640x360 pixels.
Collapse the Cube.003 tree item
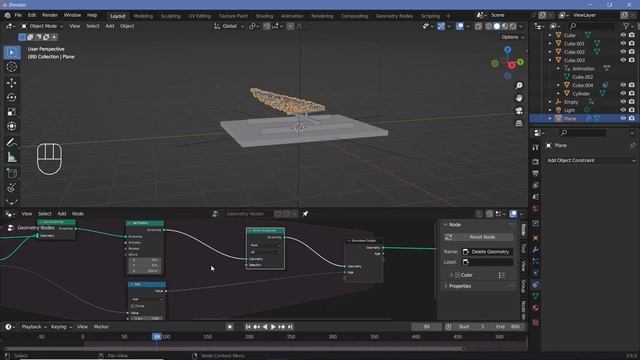click(550, 60)
